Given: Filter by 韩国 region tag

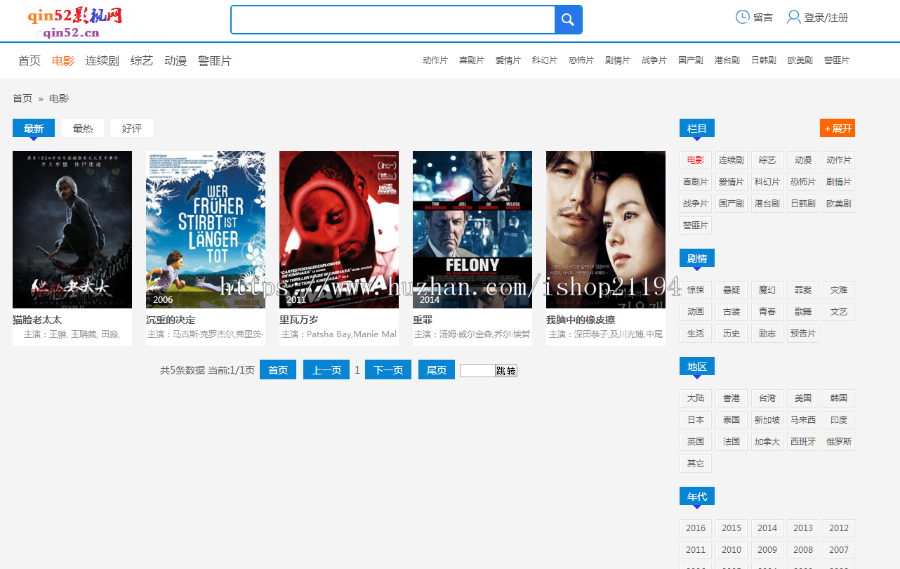Looking at the screenshot, I should click(x=838, y=398).
